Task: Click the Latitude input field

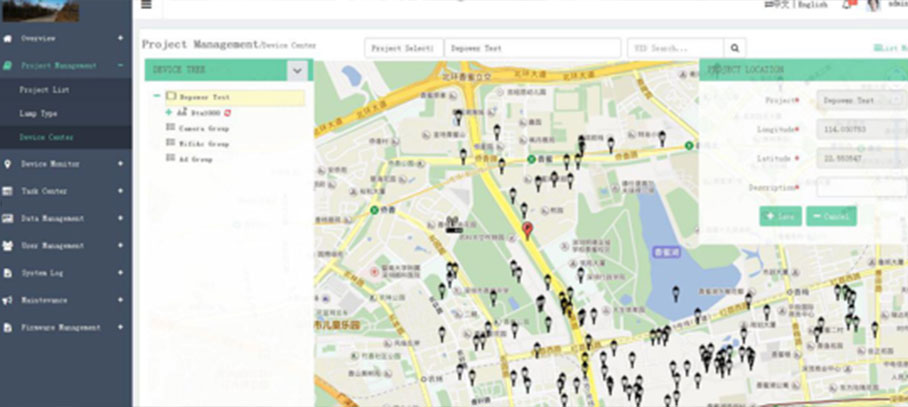Action: (862, 158)
